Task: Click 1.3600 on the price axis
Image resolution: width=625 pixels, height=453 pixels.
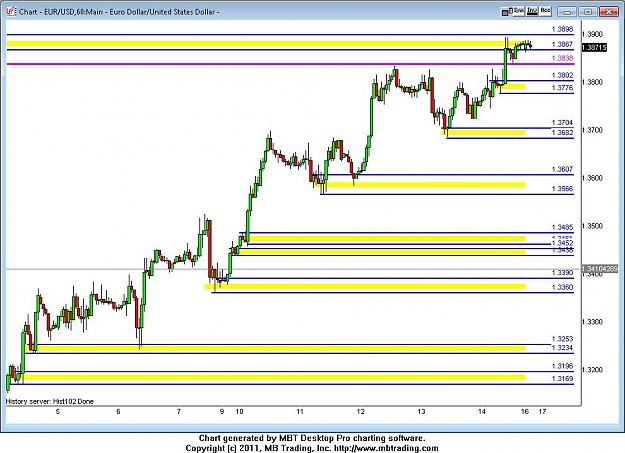Action: point(592,178)
